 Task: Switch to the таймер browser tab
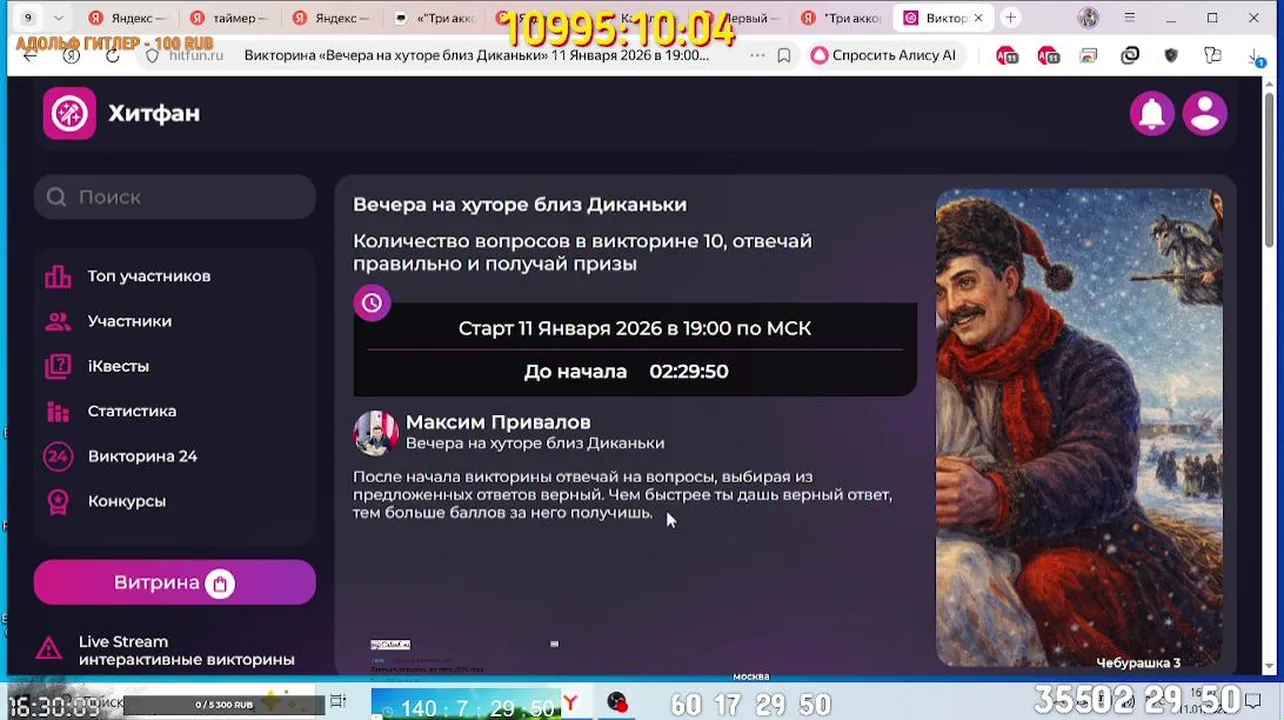click(x=230, y=18)
